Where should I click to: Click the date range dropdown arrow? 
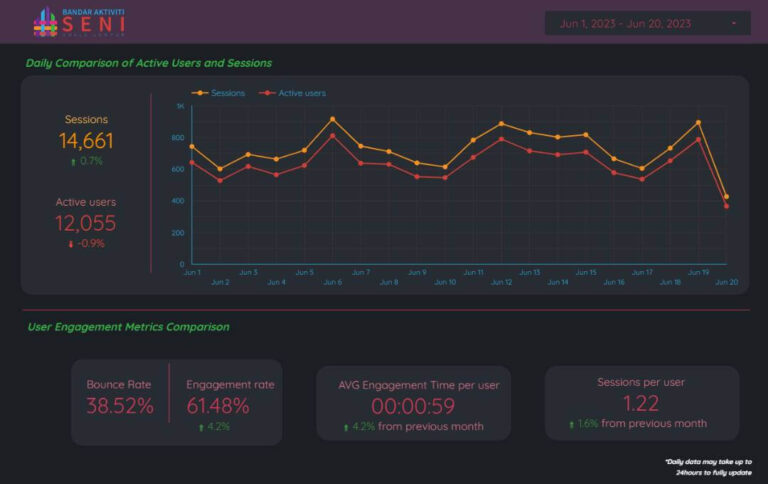pos(734,23)
